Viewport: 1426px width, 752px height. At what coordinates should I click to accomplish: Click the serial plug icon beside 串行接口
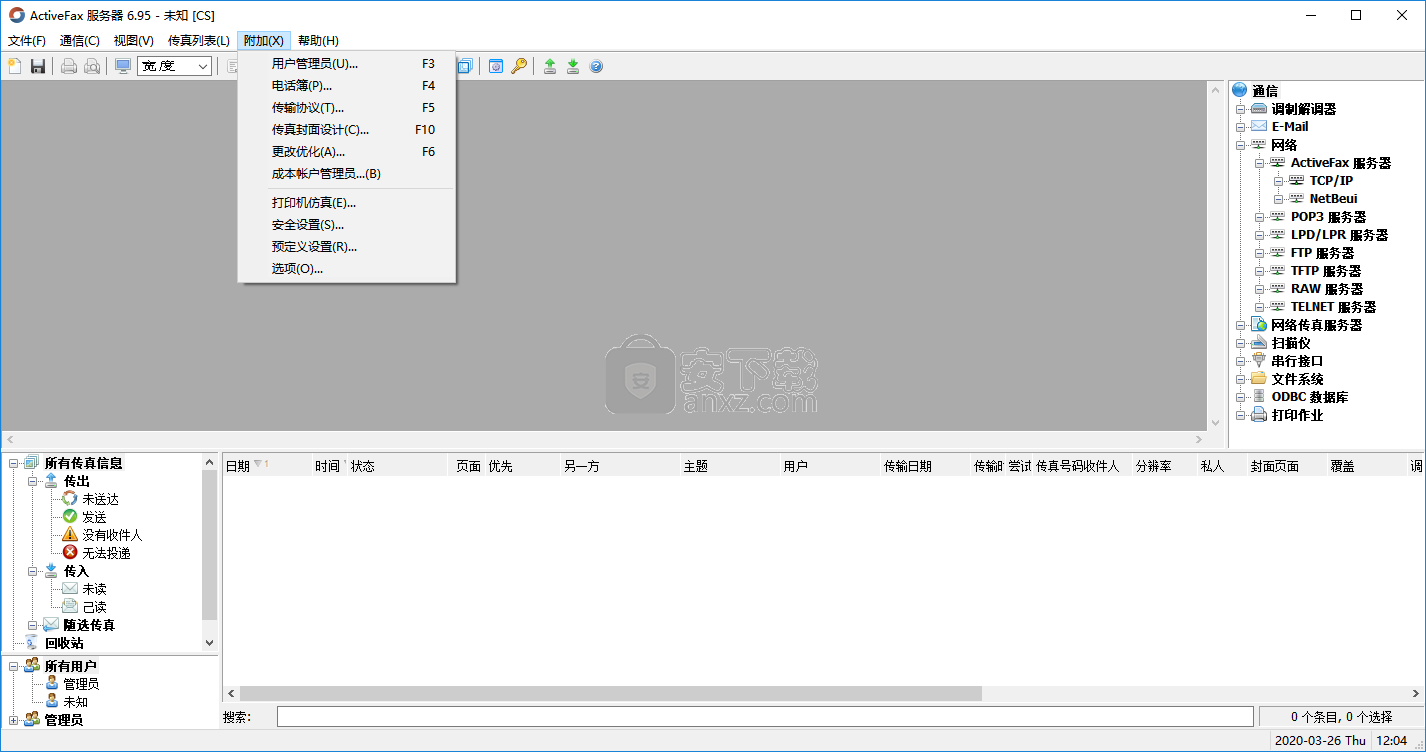tap(1259, 361)
